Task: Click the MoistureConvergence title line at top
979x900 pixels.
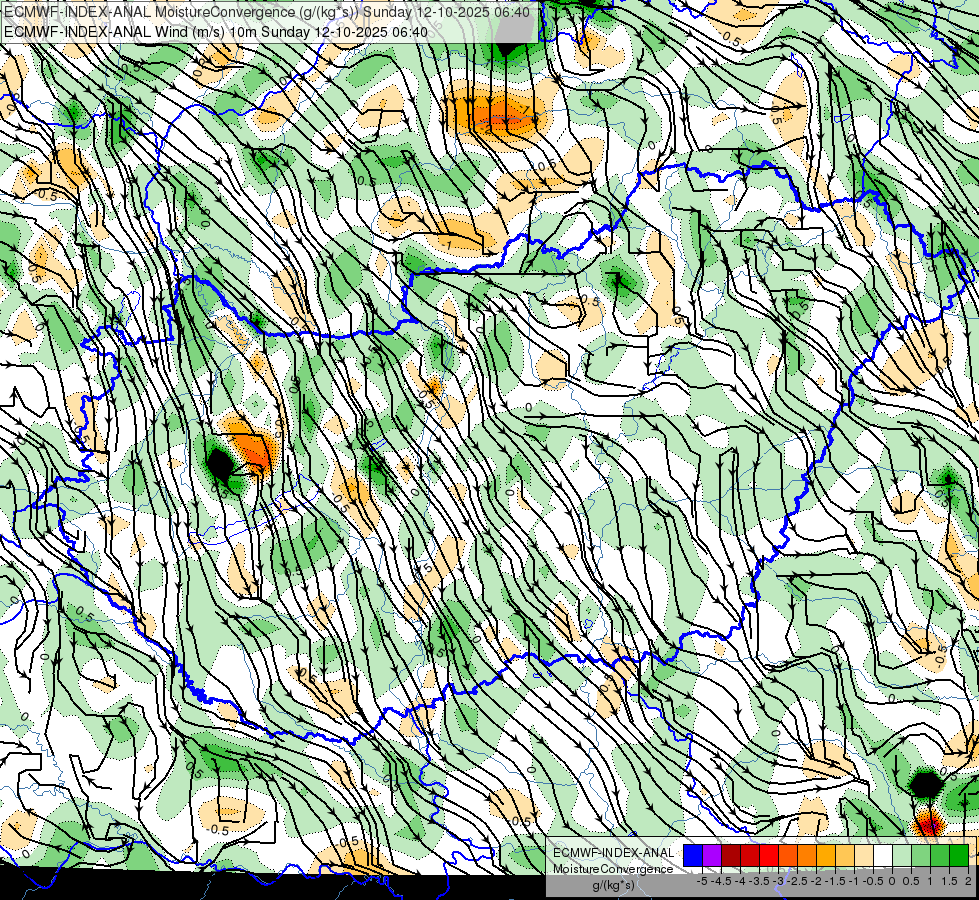Action: click(x=267, y=12)
